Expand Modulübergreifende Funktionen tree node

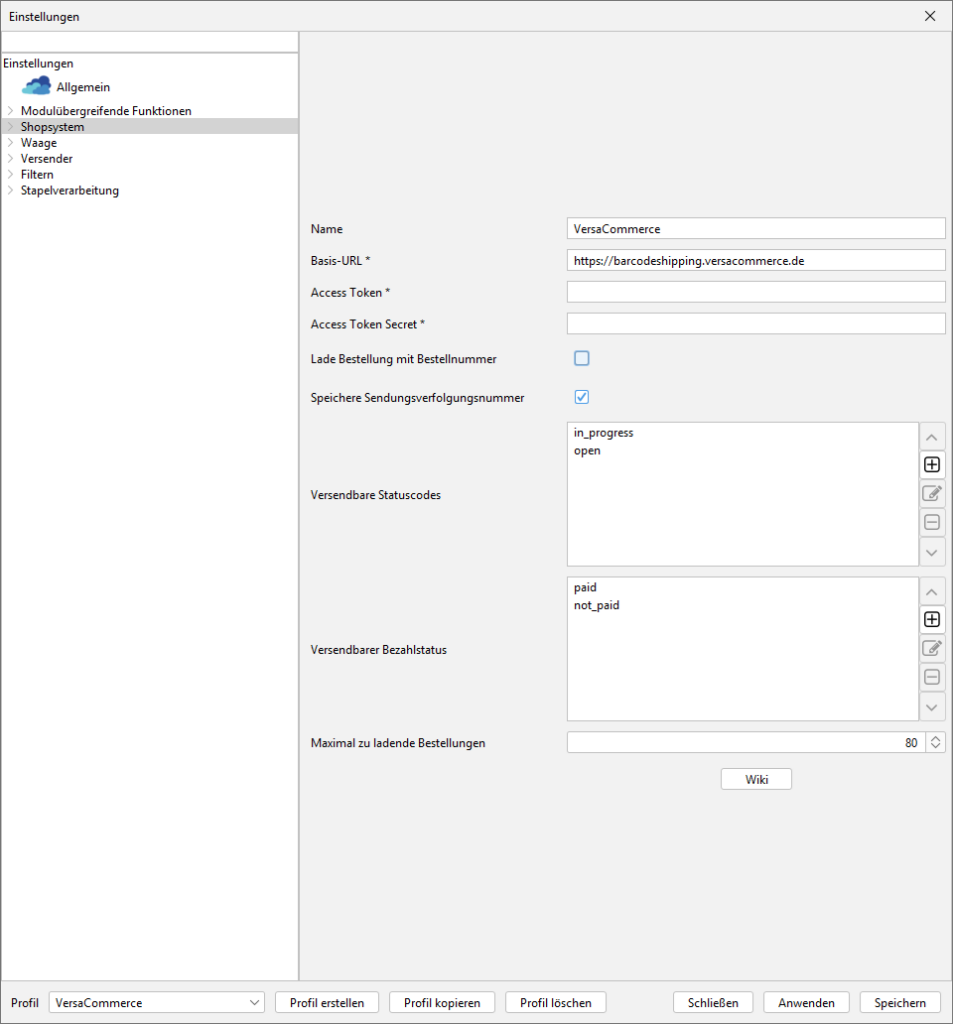(x=10, y=111)
